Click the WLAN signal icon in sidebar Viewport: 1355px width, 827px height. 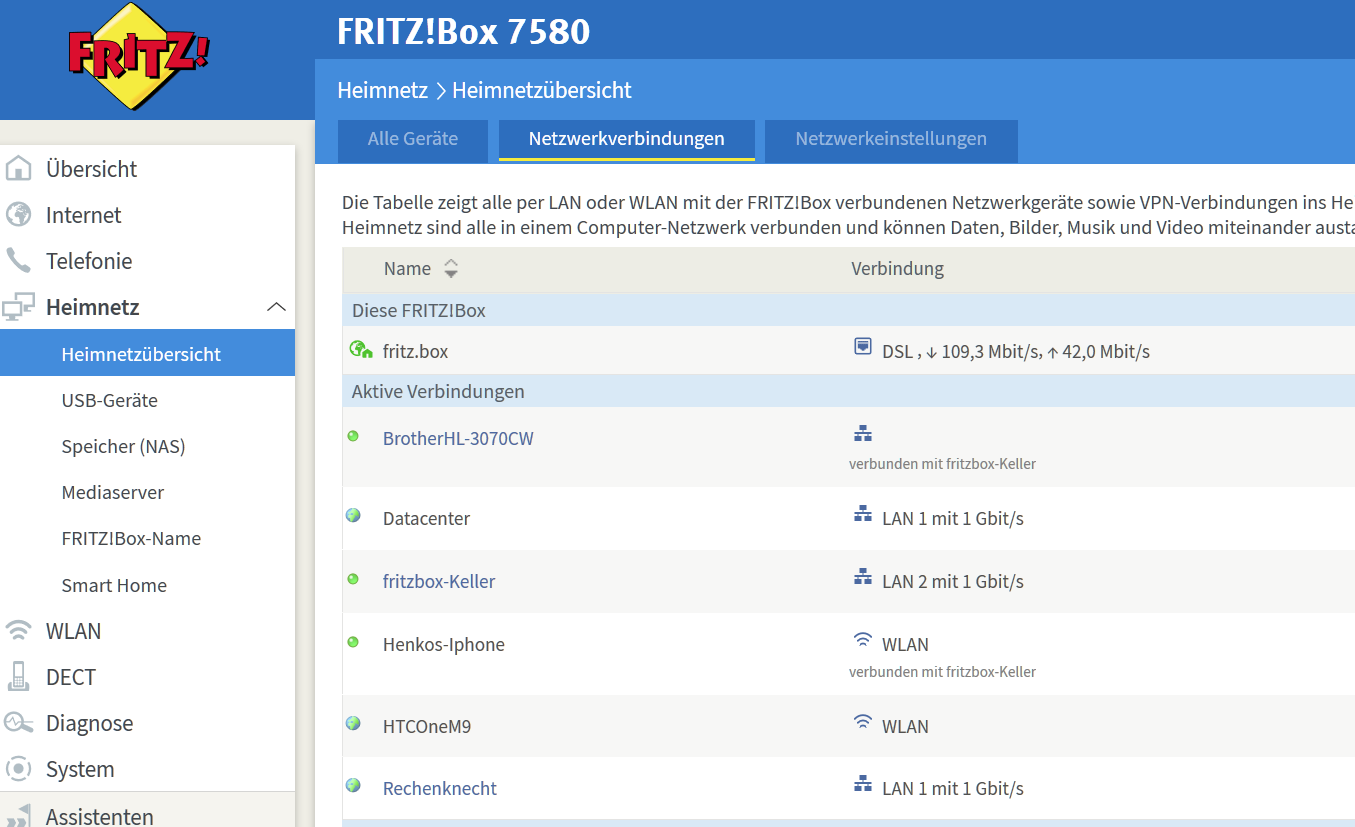(19, 631)
